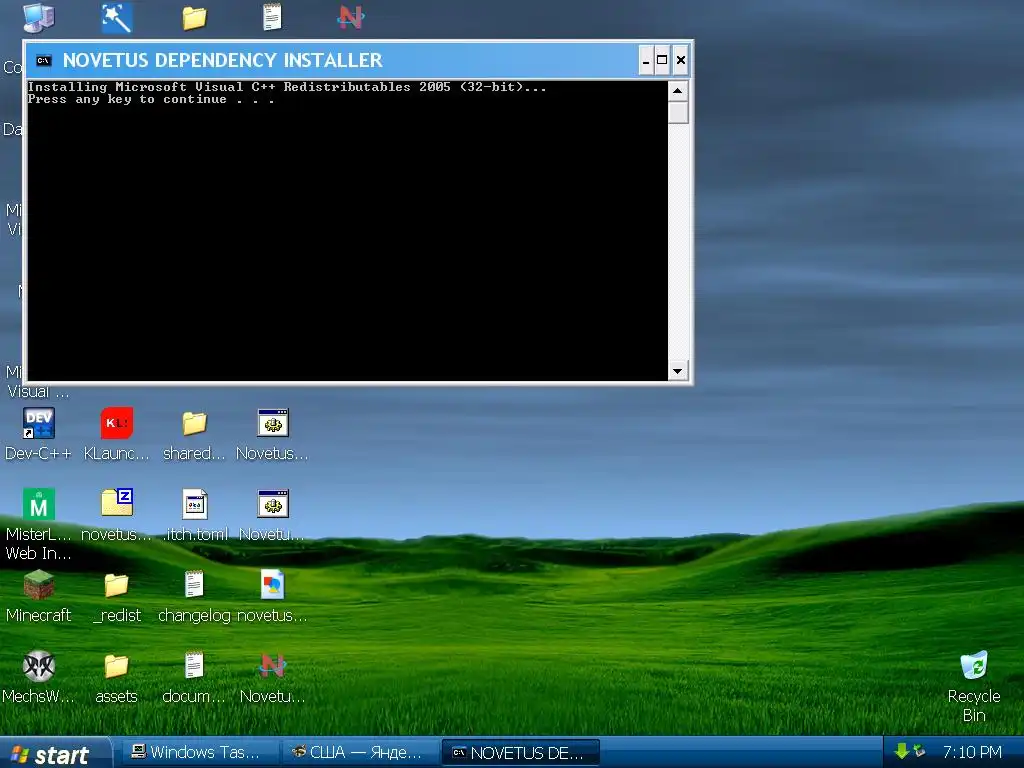
Task: Launch the KLaunc... red icon
Action: coord(117,434)
